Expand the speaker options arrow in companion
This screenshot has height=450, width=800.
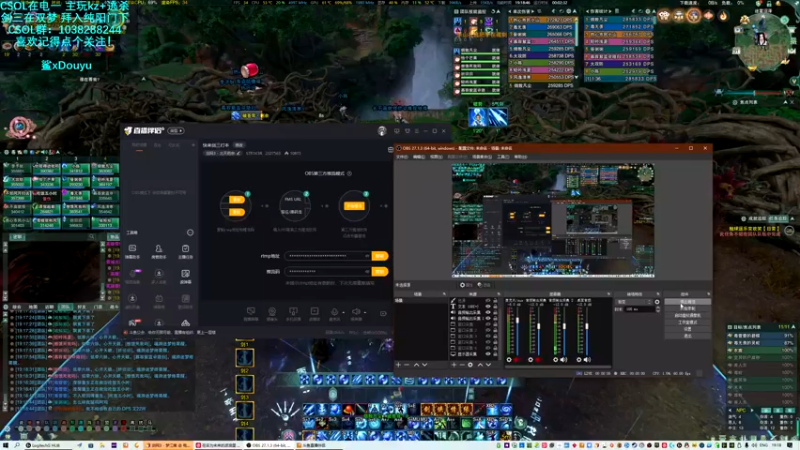pos(365,312)
